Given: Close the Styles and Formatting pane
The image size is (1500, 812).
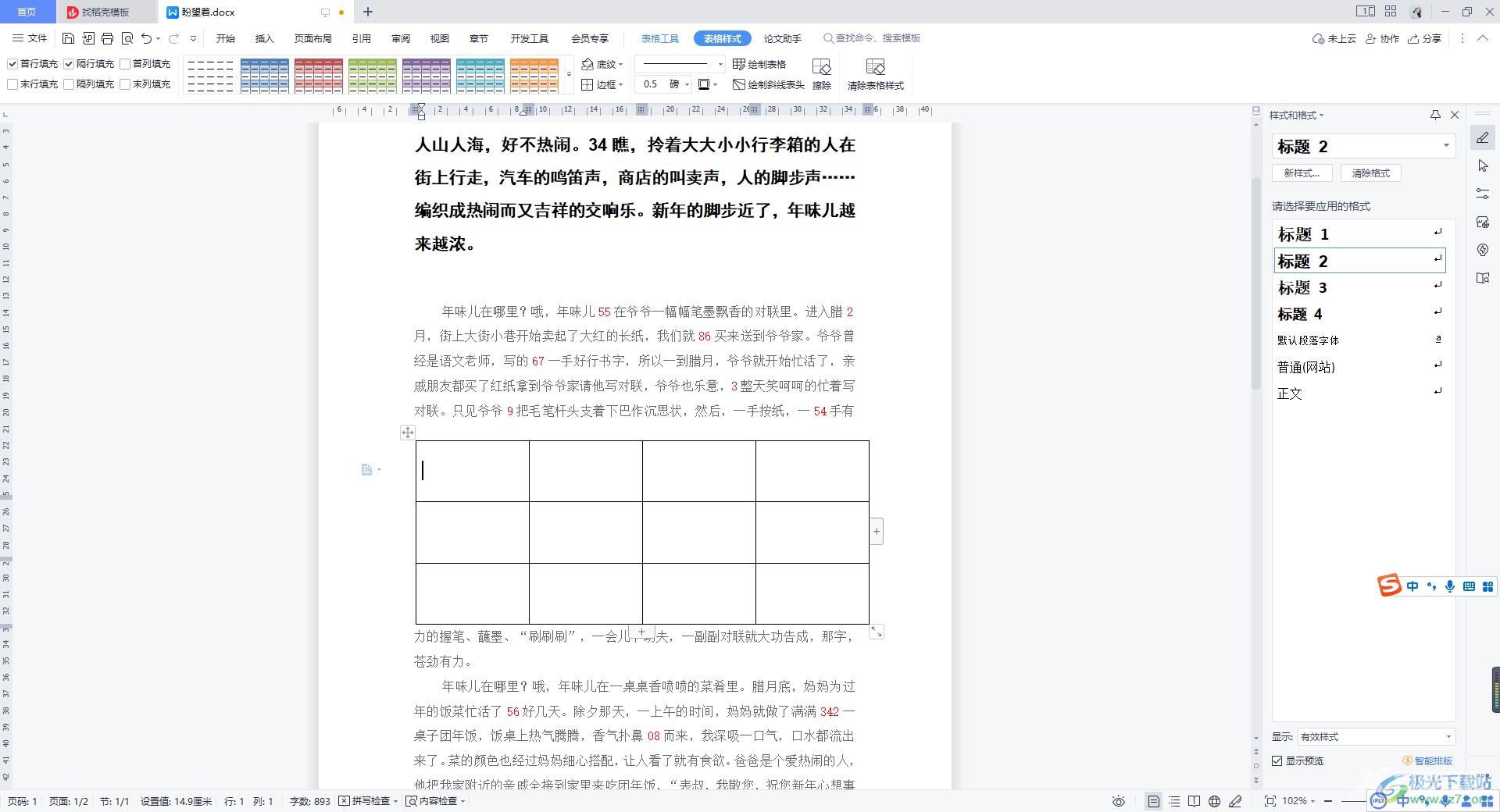Looking at the screenshot, I should [1455, 115].
